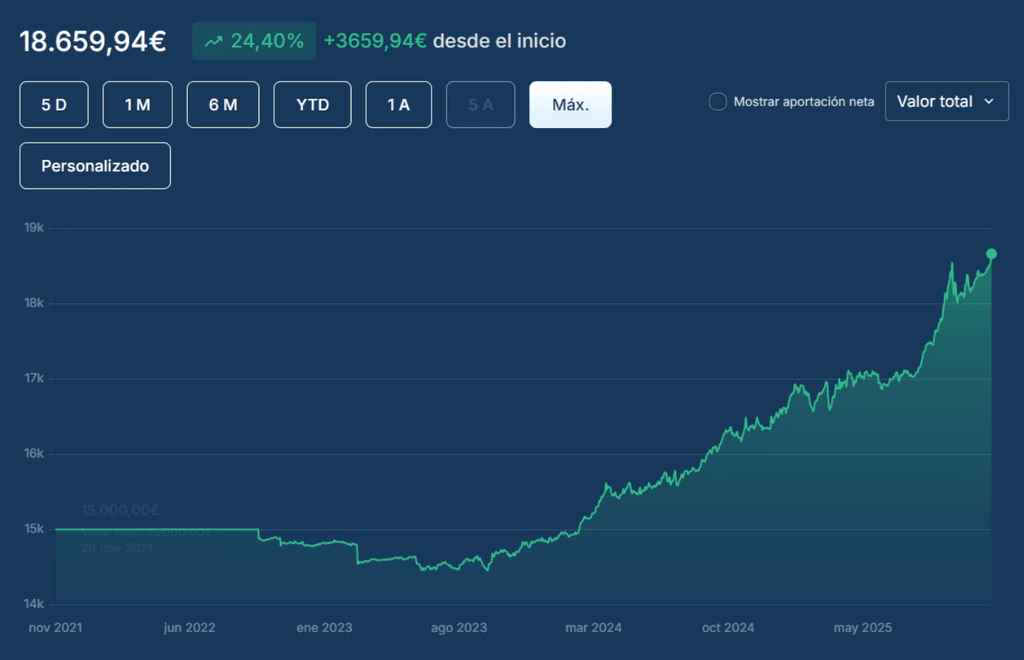1024x660 pixels.
Task: Click the disabled 5 A range button
Action: click(x=480, y=105)
